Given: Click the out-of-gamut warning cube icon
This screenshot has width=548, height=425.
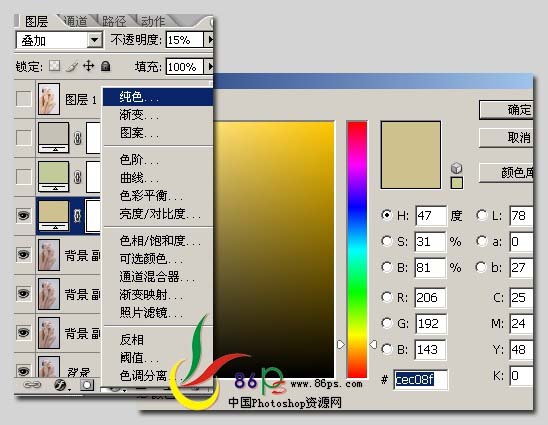Looking at the screenshot, I should point(456,168).
